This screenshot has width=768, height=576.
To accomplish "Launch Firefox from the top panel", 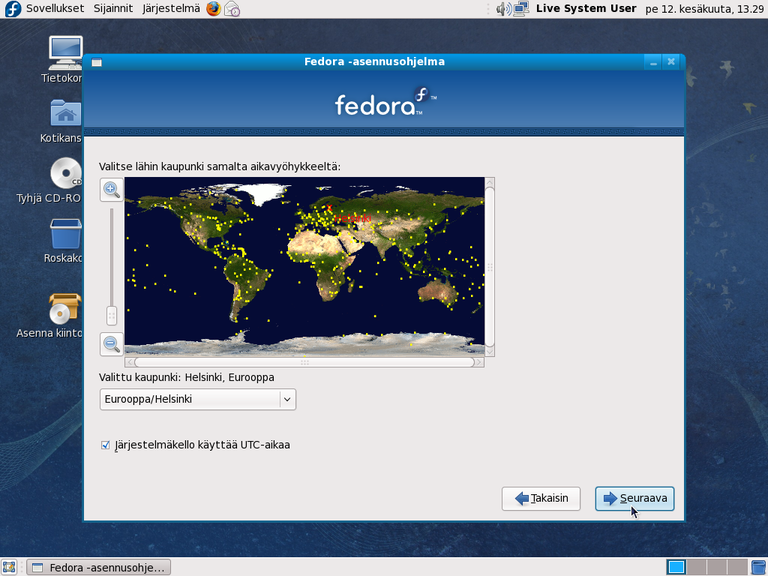I will (213, 9).
